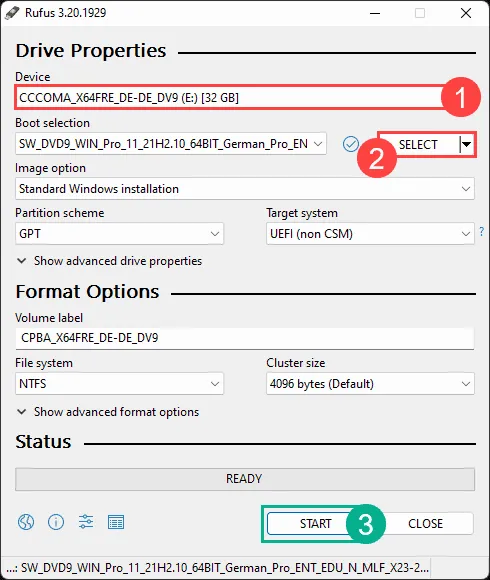Click the checksum checkmark icon
Screen dimensions: 490x580
pyautogui.click(x=351, y=144)
